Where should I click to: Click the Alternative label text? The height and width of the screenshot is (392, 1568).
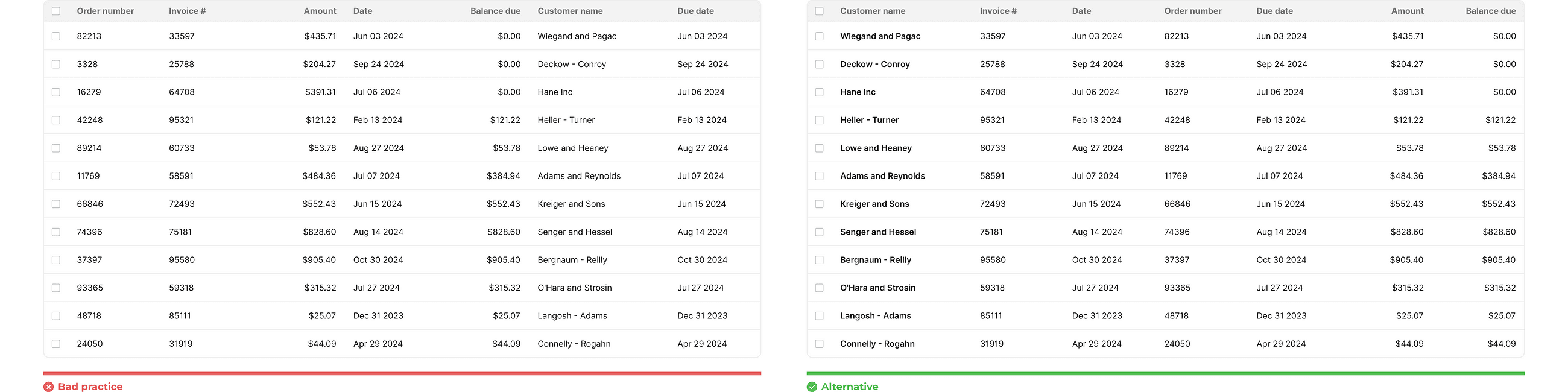pos(850,387)
